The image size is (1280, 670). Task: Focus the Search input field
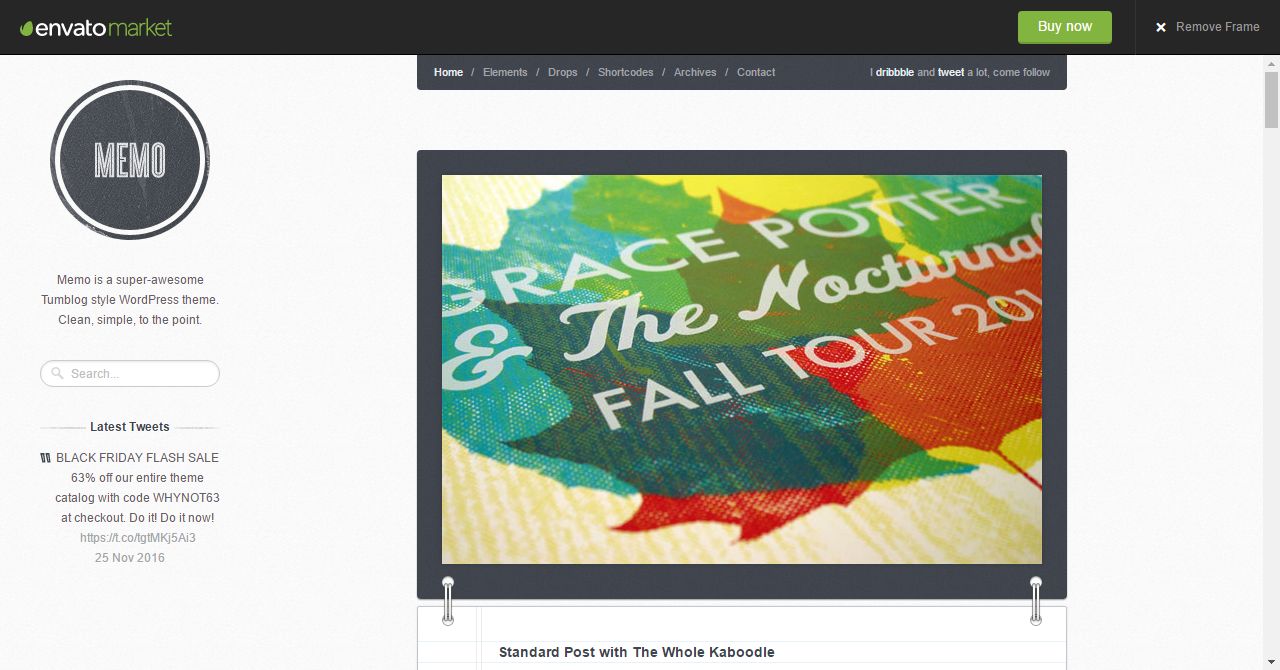[130, 373]
